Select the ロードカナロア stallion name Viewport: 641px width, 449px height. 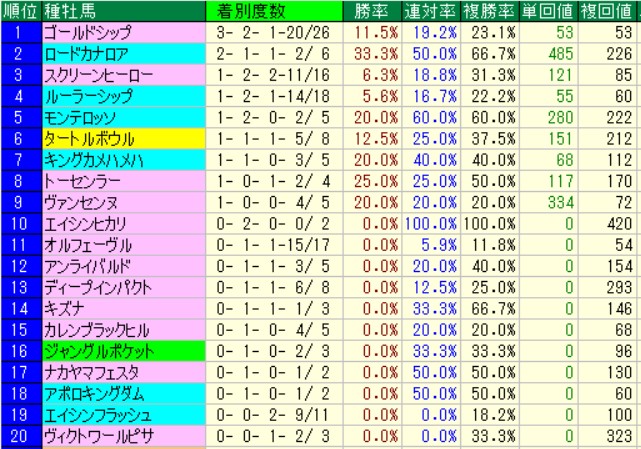point(123,54)
